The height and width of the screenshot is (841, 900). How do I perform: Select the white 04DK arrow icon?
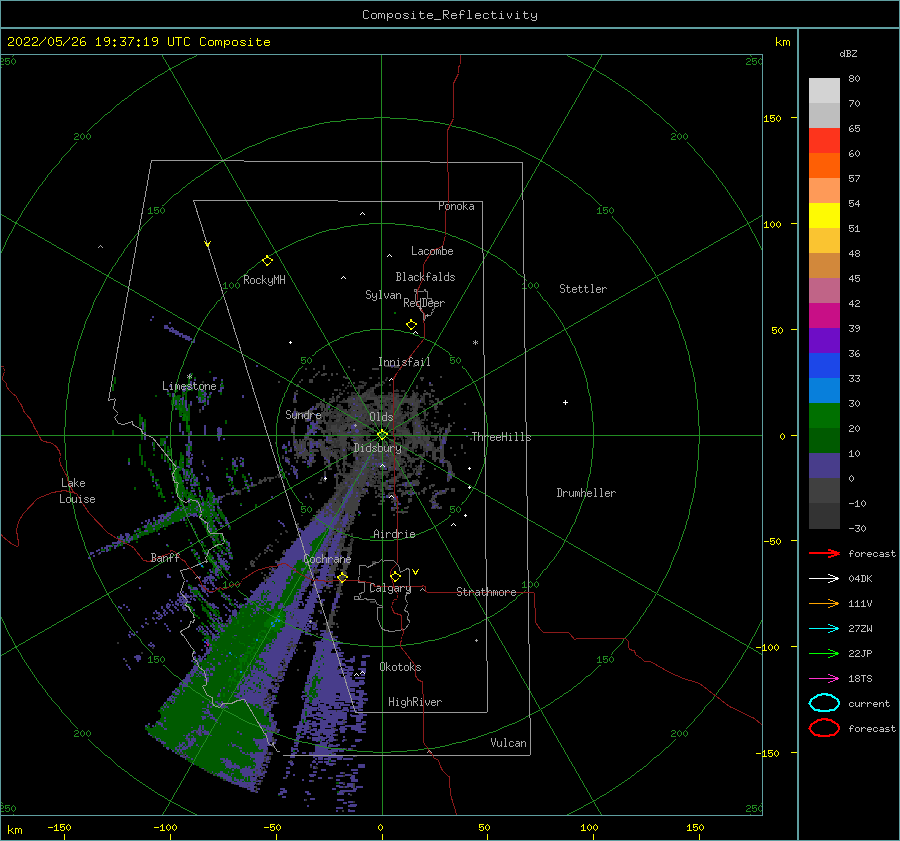824,579
